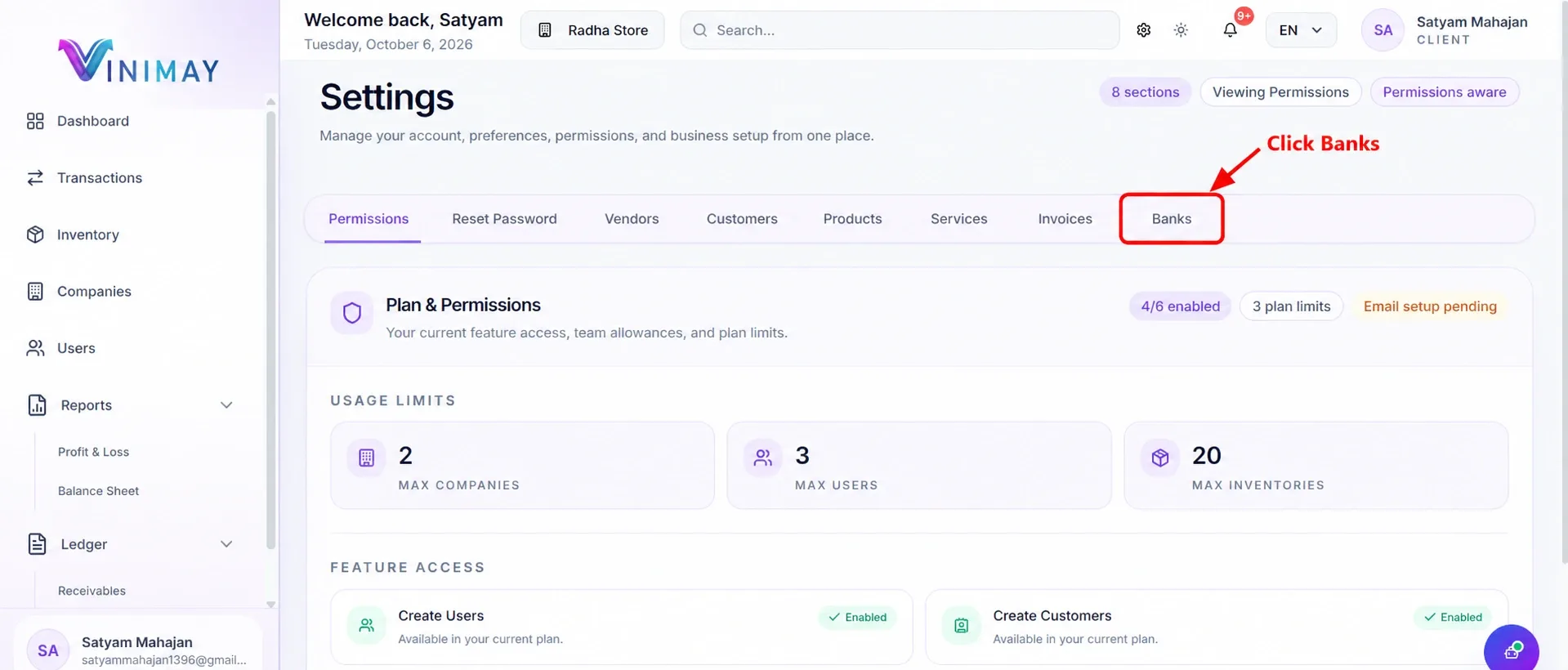Click the Max Companies building icon

click(x=366, y=458)
